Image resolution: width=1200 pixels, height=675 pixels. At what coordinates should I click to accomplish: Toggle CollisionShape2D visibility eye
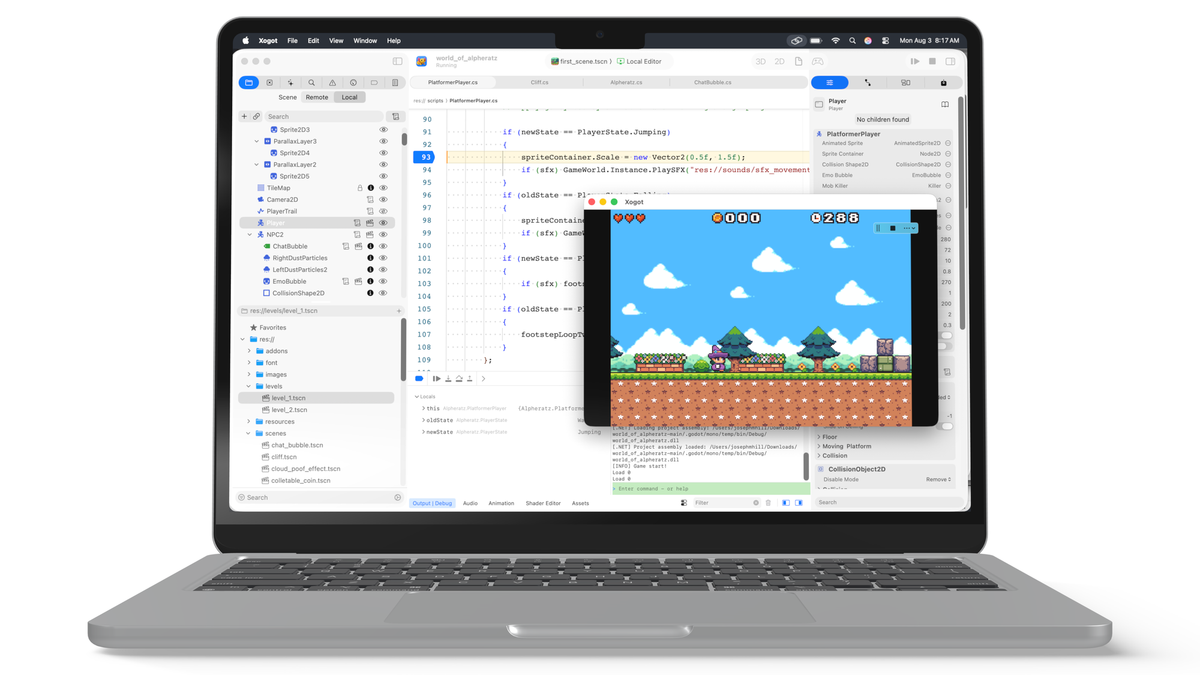(x=383, y=293)
